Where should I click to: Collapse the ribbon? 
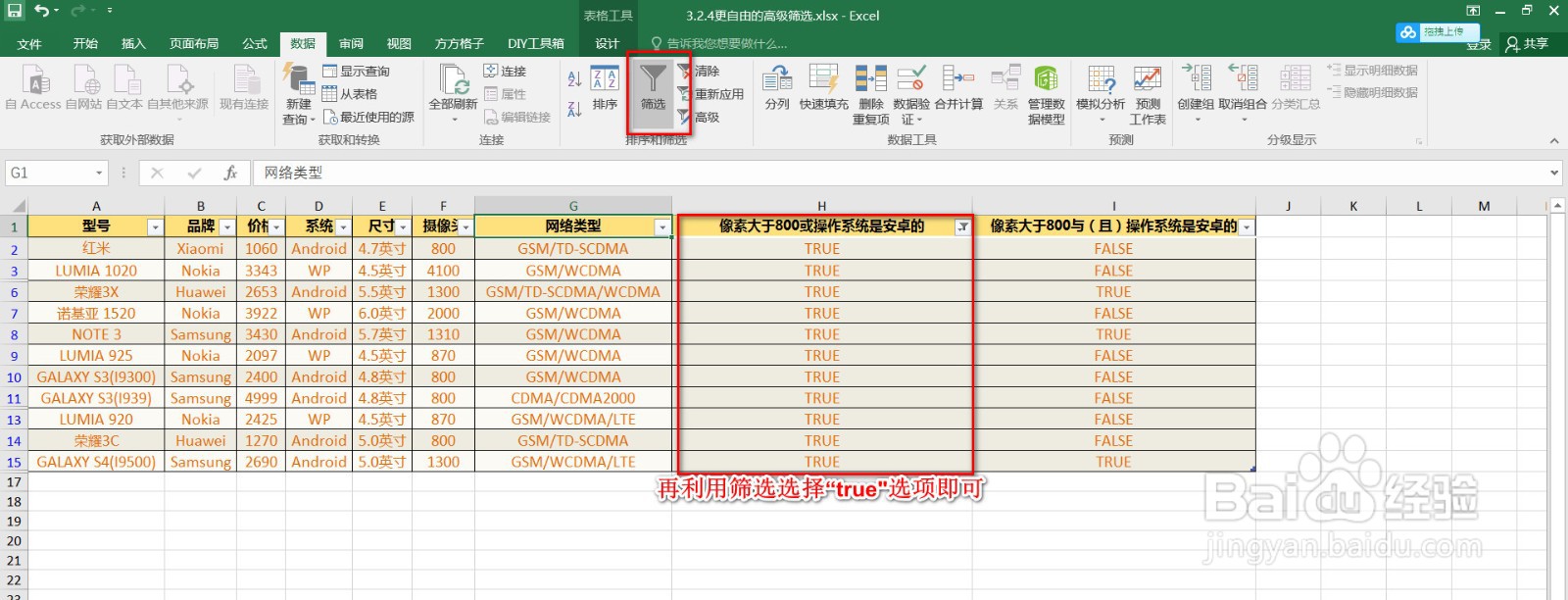1554,140
